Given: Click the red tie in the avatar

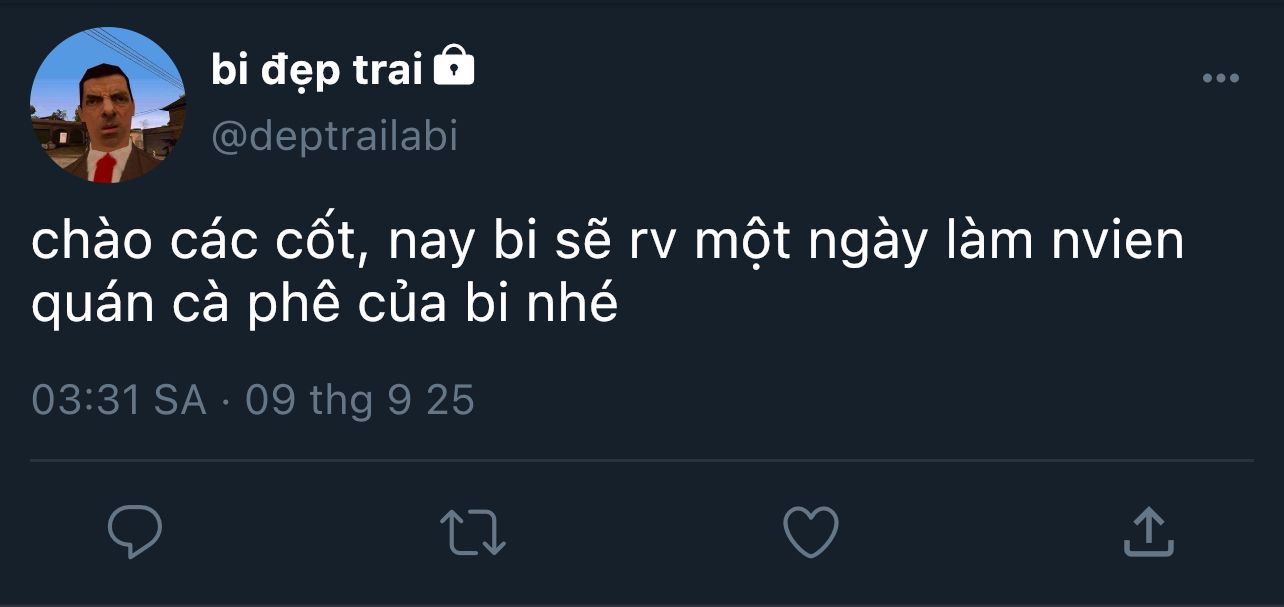Looking at the screenshot, I should click(x=104, y=166).
